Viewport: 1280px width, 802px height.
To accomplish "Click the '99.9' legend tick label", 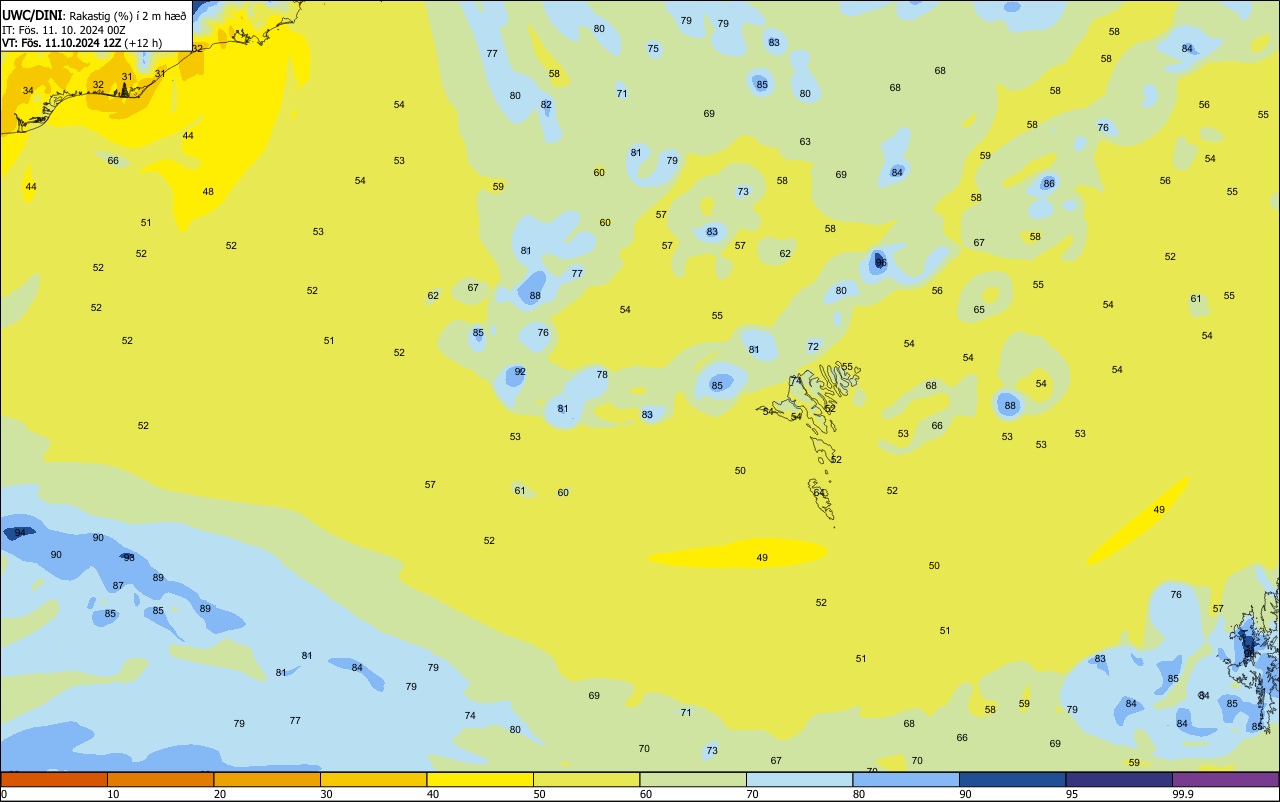I will [1183, 794].
